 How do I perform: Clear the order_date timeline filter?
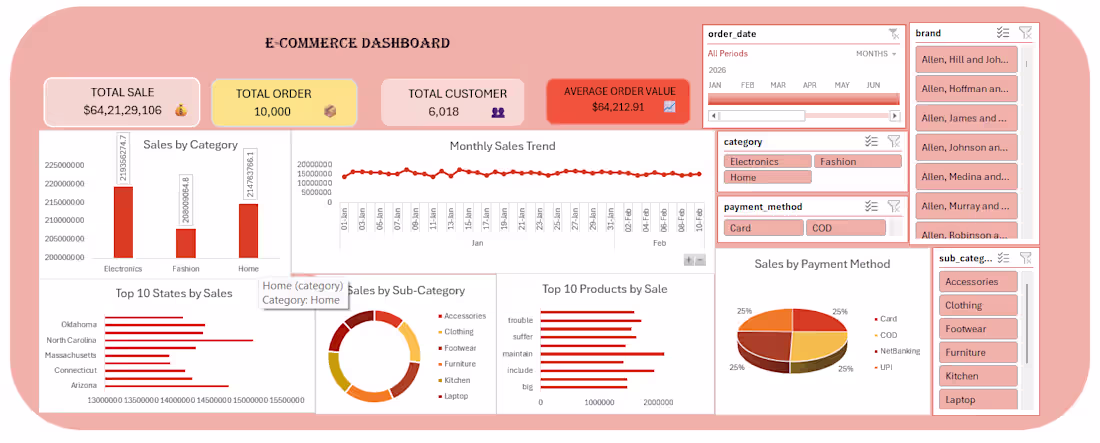893,33
